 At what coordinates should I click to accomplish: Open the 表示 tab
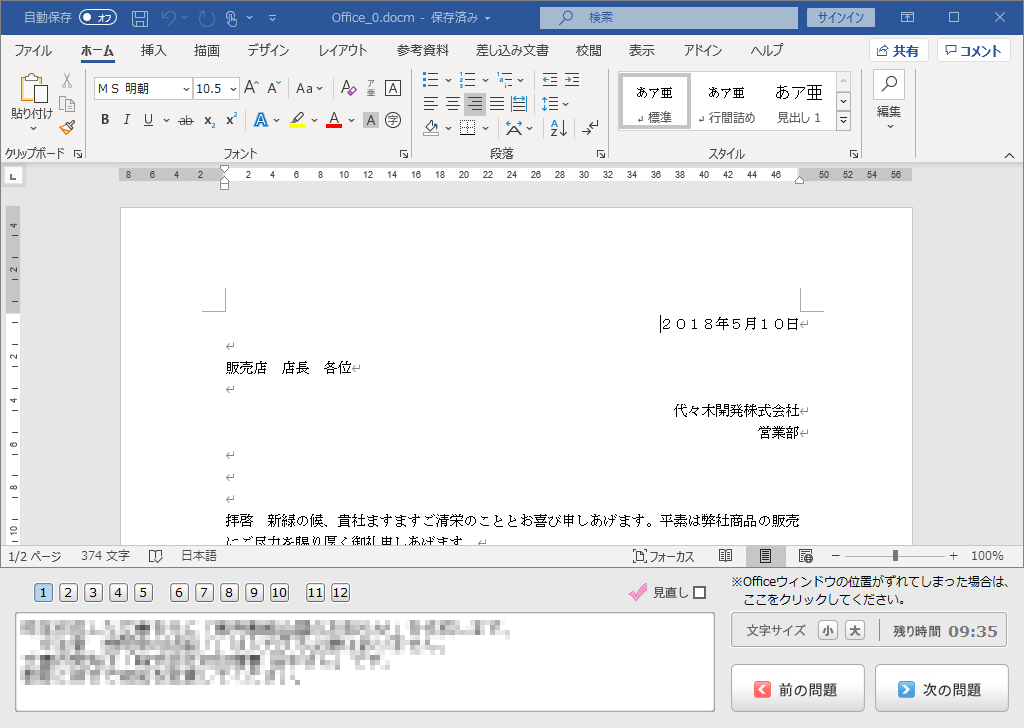click(641, 51)
